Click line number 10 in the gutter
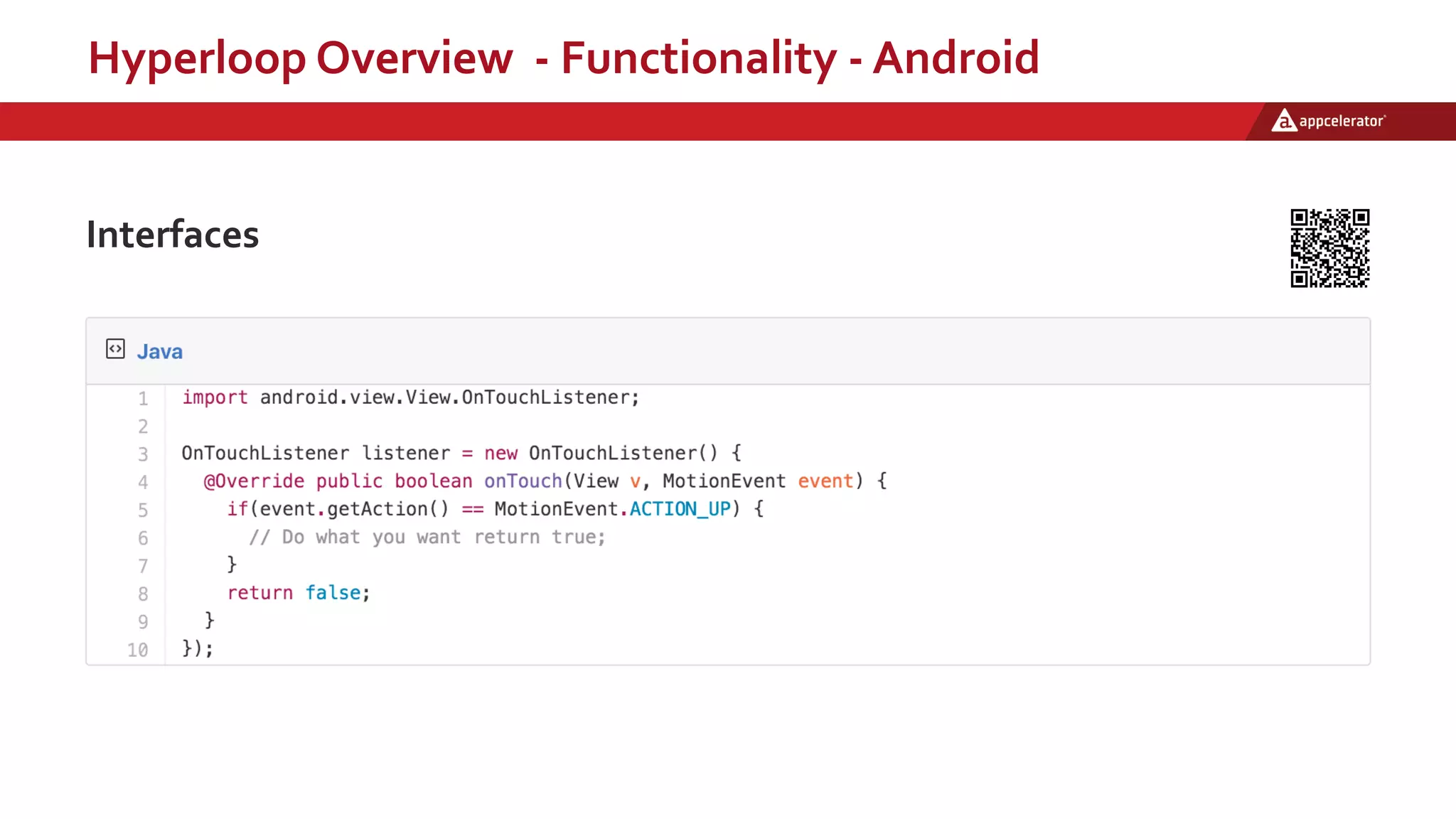Image resolution: width=1456 pixels, height=819 pixels. tap(138, 650)
